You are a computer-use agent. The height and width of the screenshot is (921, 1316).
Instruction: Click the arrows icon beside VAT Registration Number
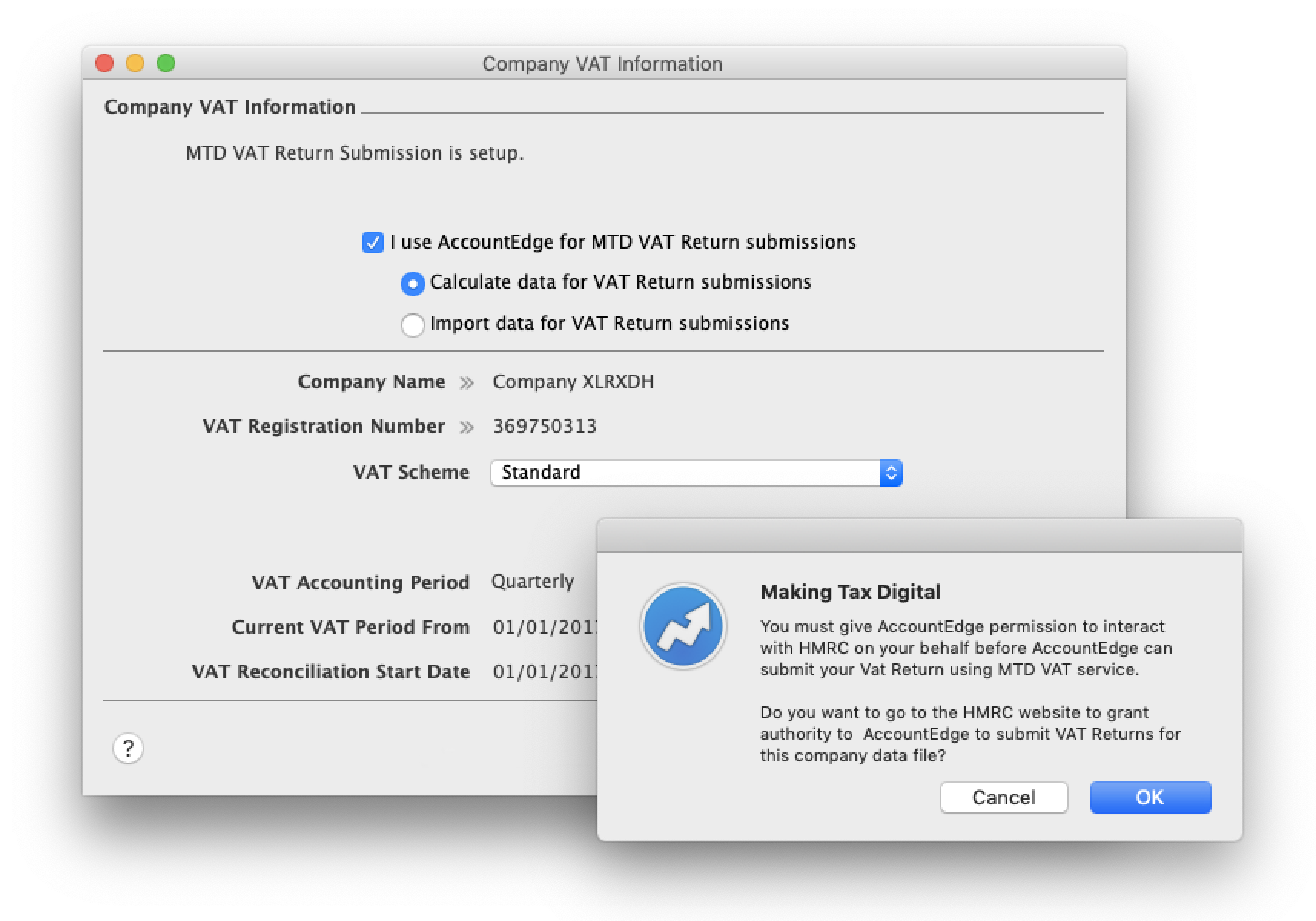click(466, 427)
